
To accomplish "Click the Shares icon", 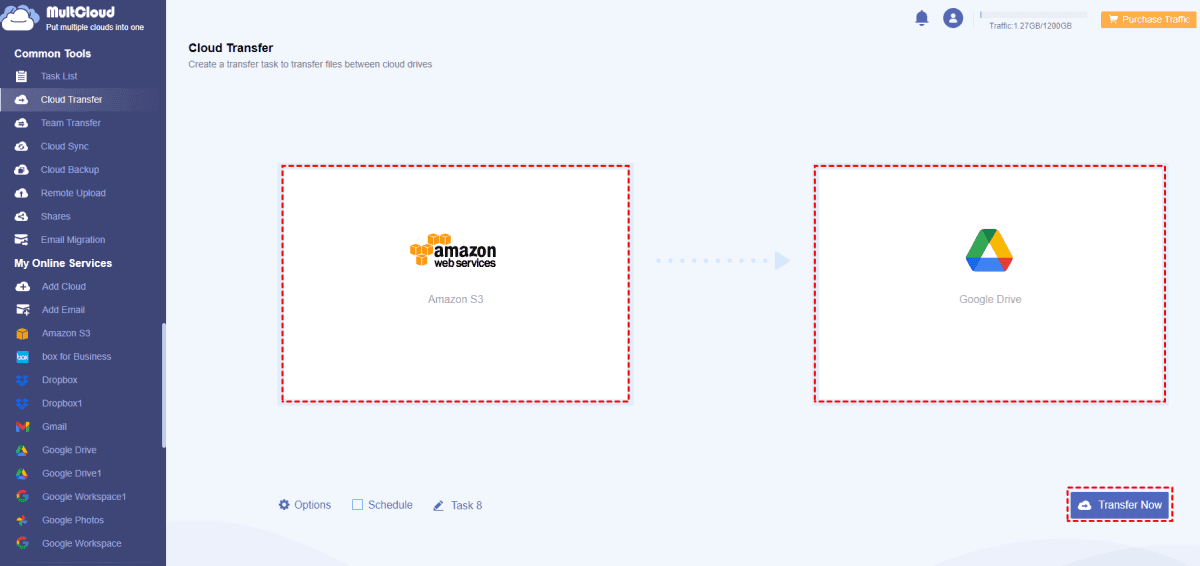I will (x=21, y=216).
